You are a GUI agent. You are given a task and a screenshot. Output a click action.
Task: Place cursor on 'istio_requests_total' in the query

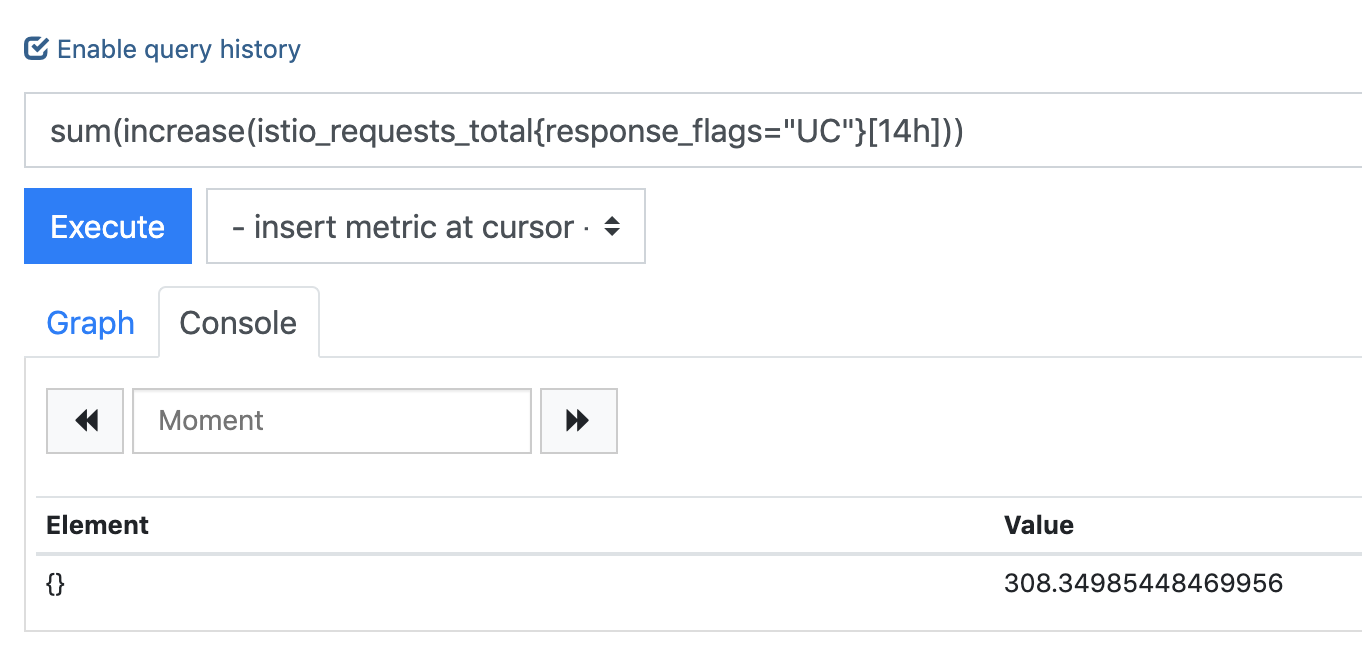390,131
